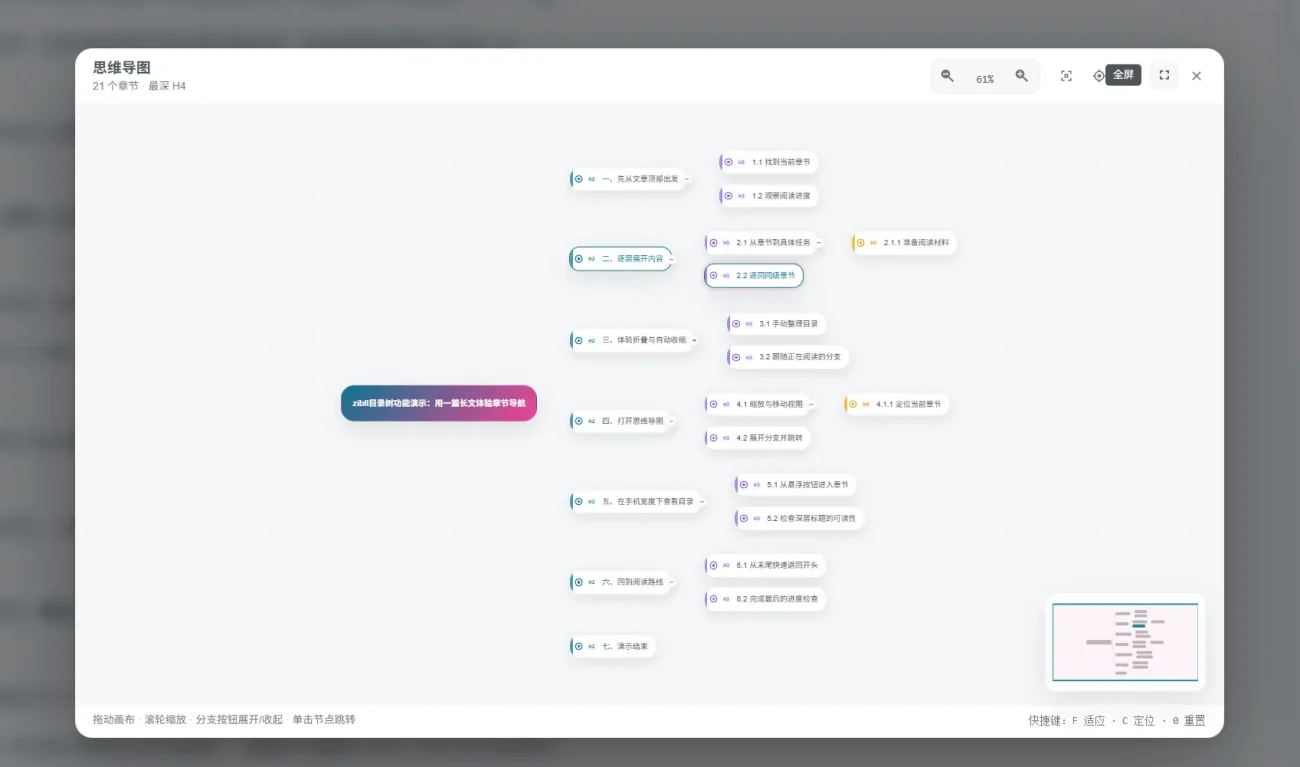Click the 思维导图 dialog title
The width and height of the screenshot is (1300, 767).
click(122, 67)
